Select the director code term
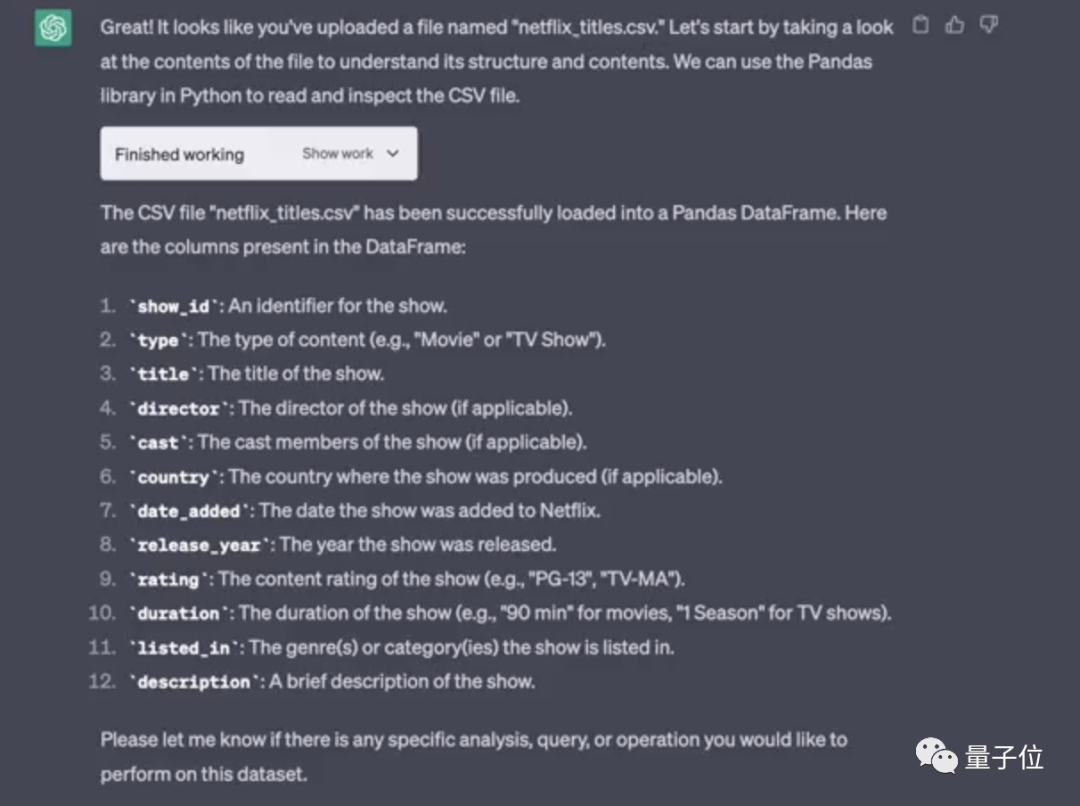1080x806 pixels. pos(178,409)
